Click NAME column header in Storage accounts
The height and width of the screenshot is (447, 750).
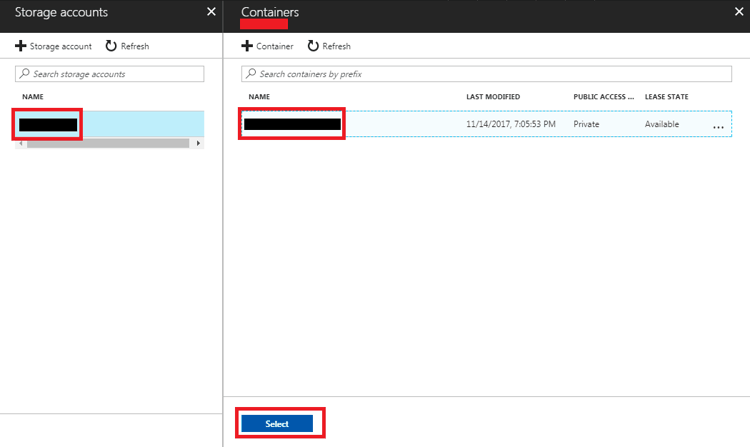(x=33, y=97)
